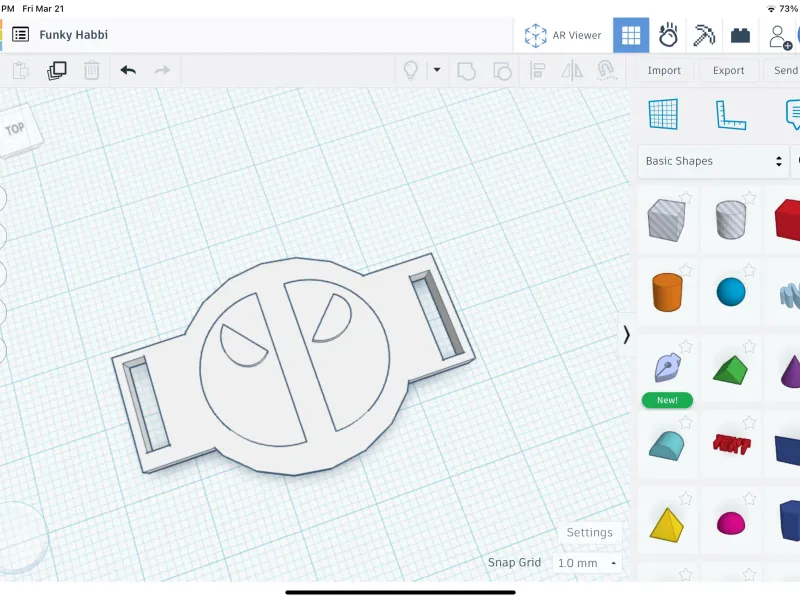Viewport: 800px width, 600px height.
Task: Pick the red Text shape
Action: click(731, 444)
